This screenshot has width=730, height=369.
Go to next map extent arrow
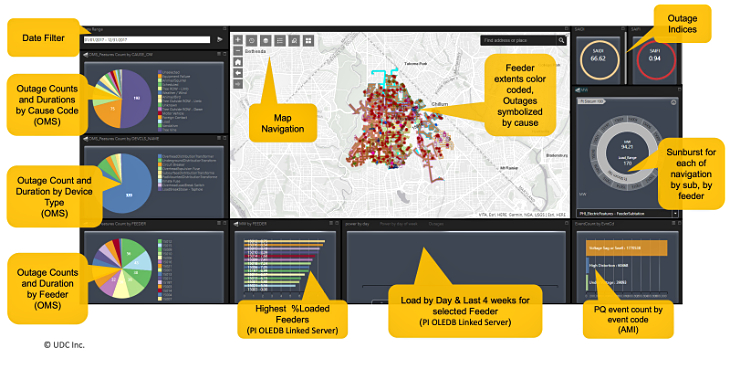pos(237,84)
